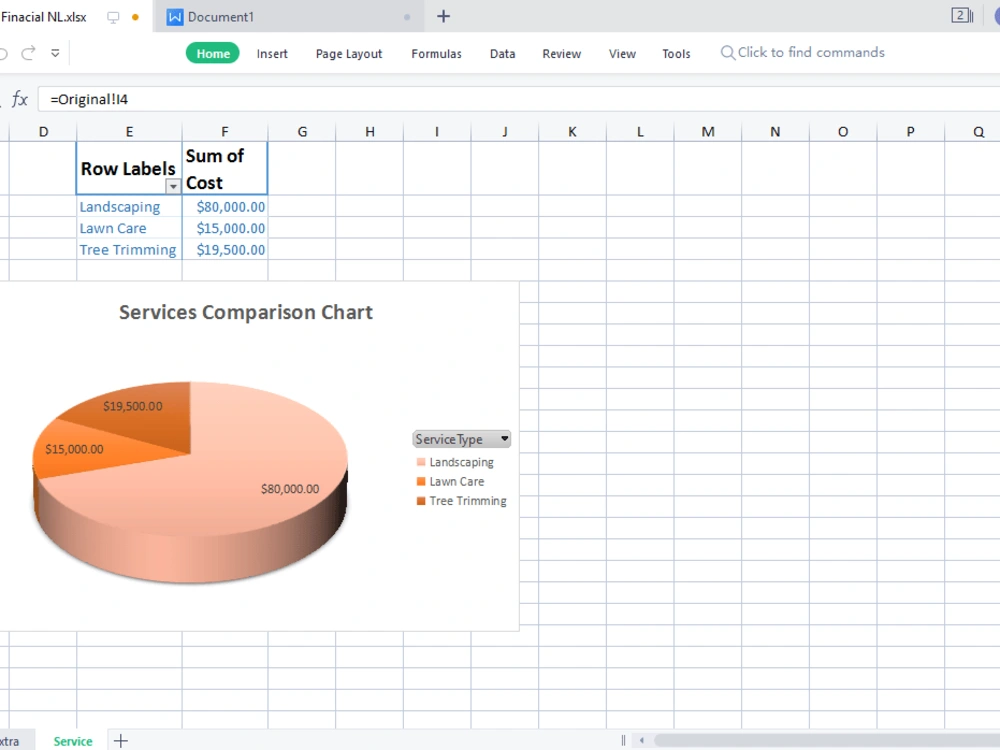
Task: Click the $80,000.00 pie data label
Action: pyautogui.click(x=290, y=489)
